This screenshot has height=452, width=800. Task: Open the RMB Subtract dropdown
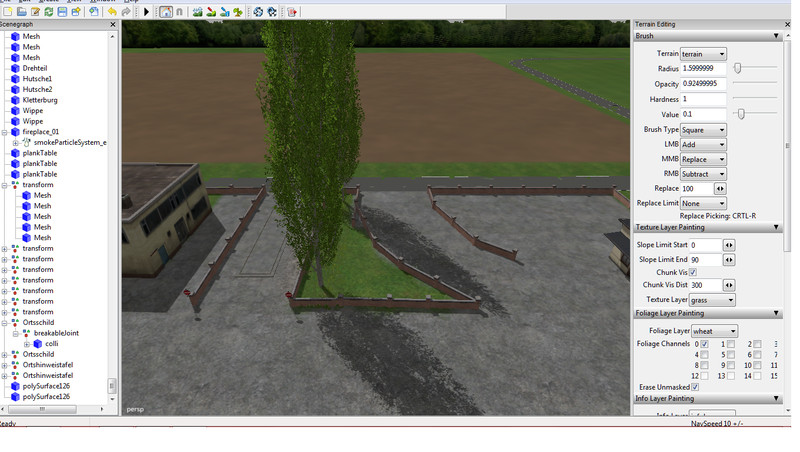(703, 174)
